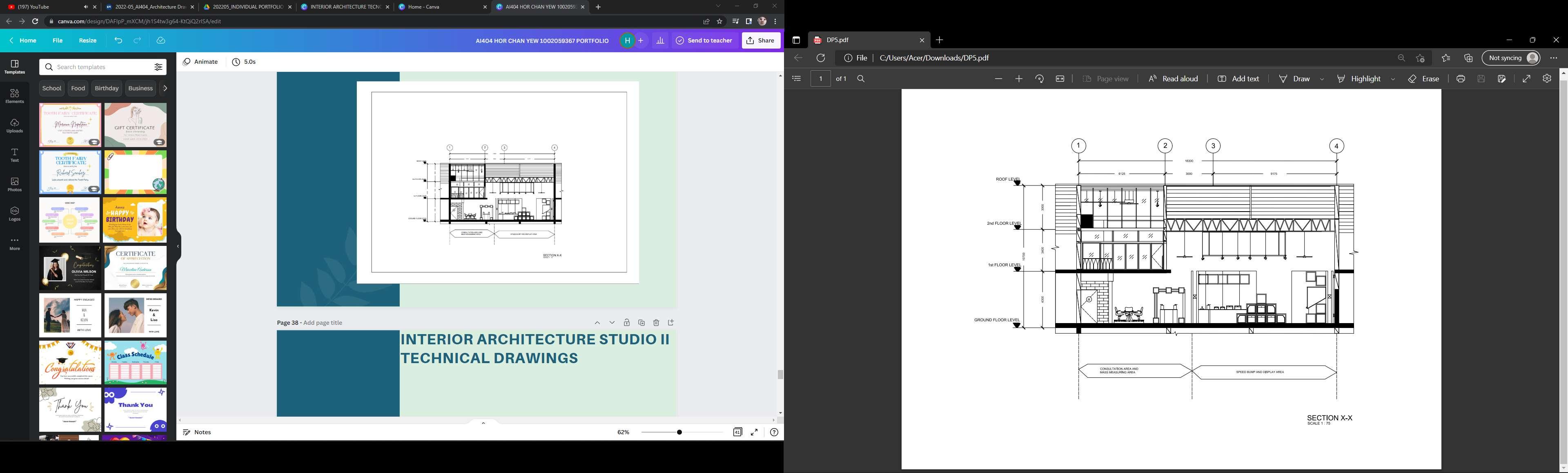Duplicate page 38 using the copy icon
Viewport: 1568px width, 473px height.
[x=641, y=323]
